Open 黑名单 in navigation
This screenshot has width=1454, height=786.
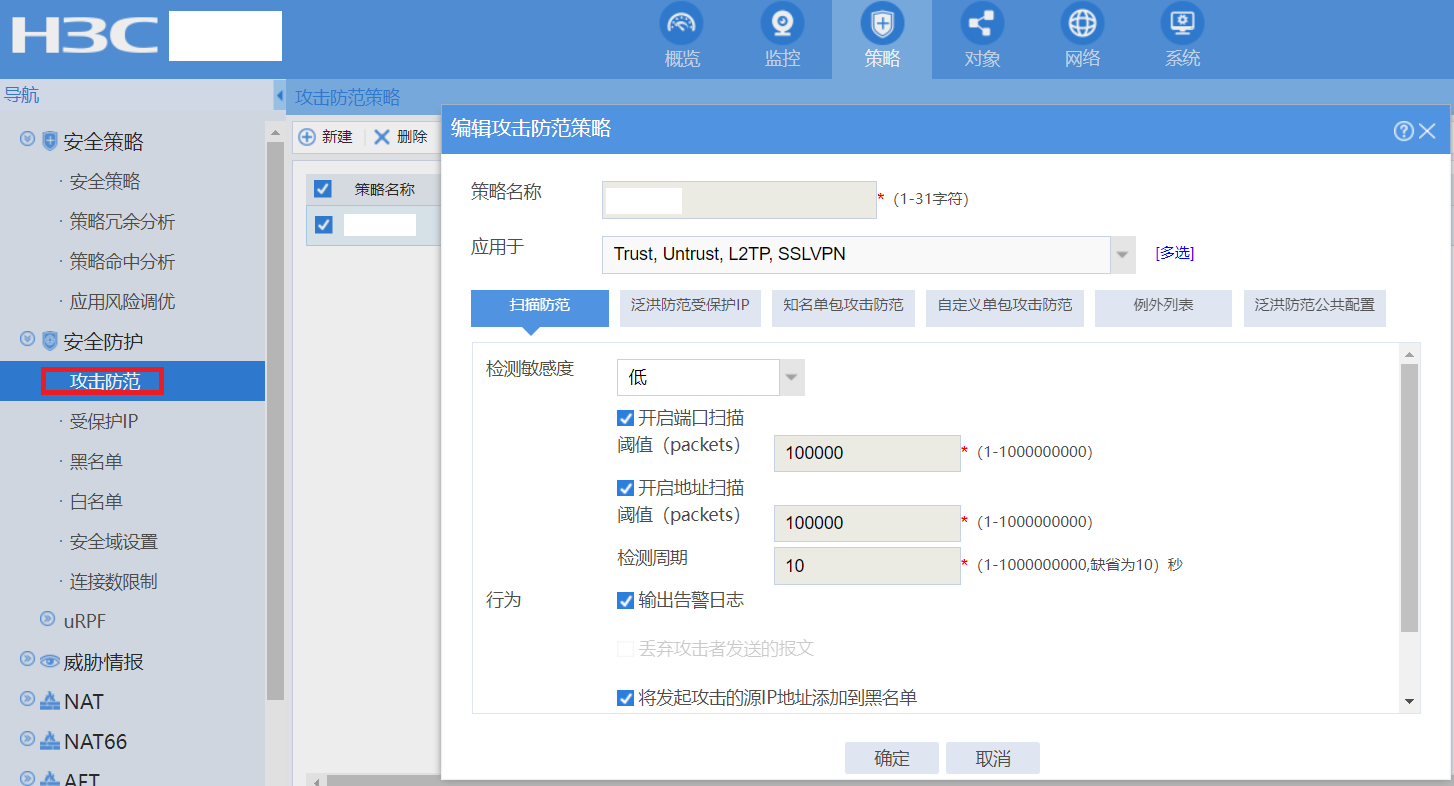(96, 461)
